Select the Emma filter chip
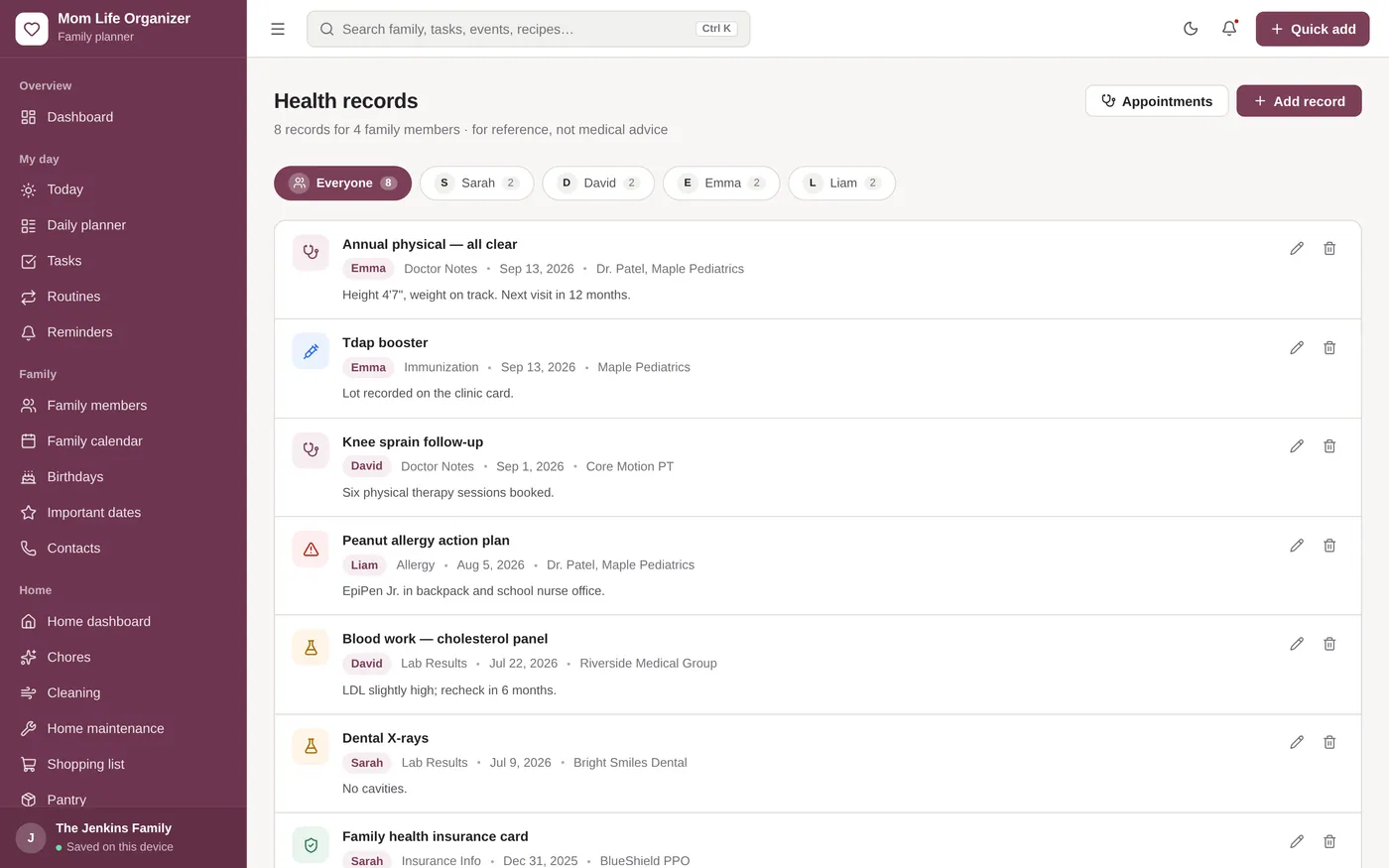 721,184
